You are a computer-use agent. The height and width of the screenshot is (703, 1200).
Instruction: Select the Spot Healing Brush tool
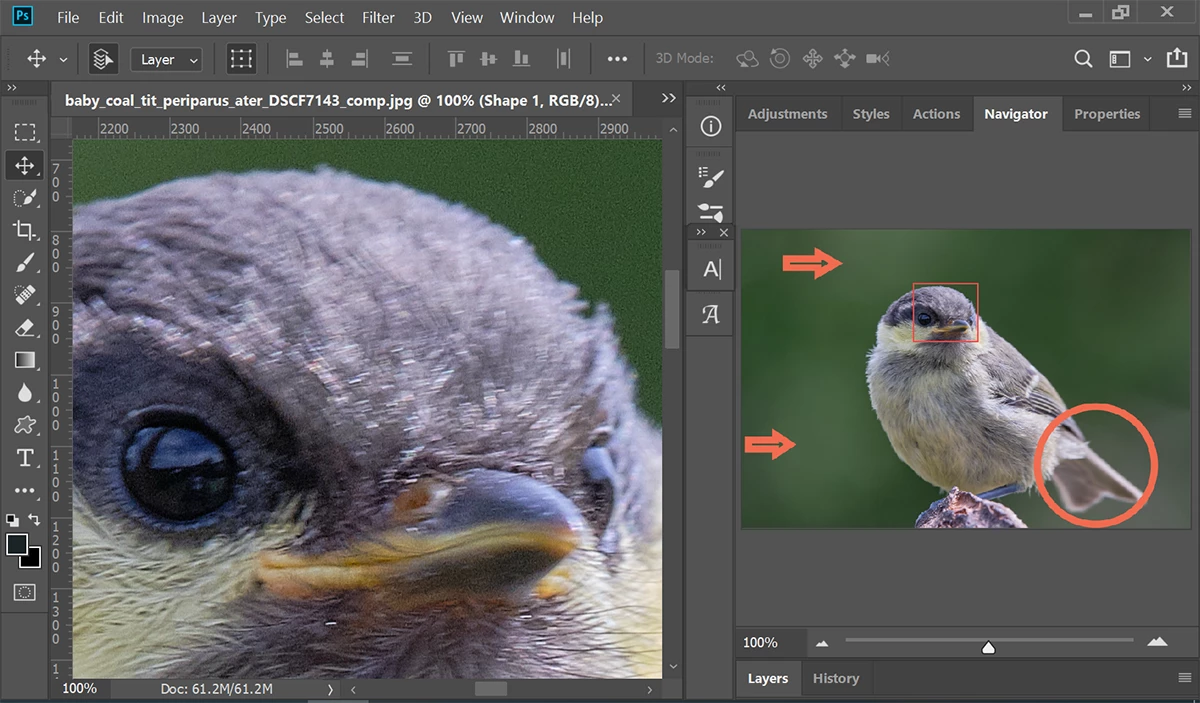(x=25, y=296)
